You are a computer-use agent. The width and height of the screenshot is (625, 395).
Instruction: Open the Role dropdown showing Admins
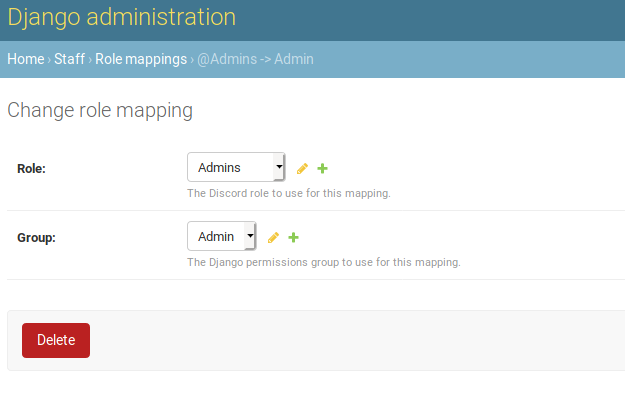point(236,167)
